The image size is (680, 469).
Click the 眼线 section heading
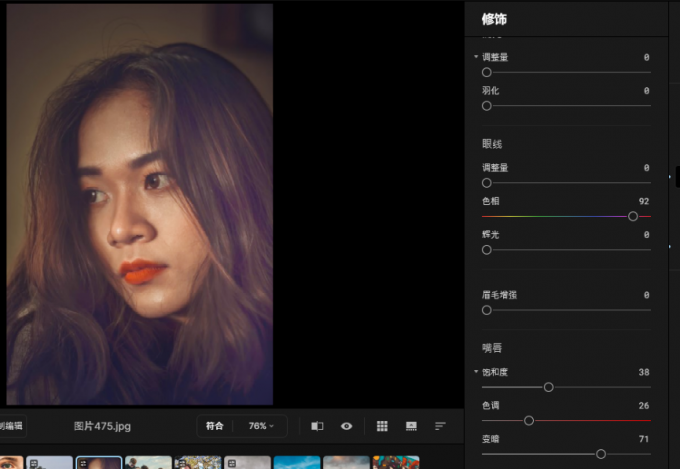492,144
